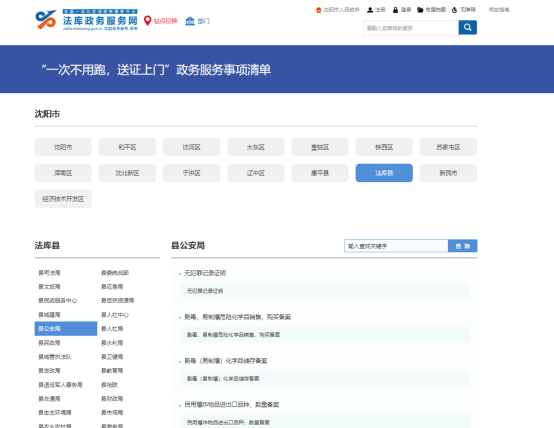Open 县生态环境局 in the department list

[x=55, y=412]
